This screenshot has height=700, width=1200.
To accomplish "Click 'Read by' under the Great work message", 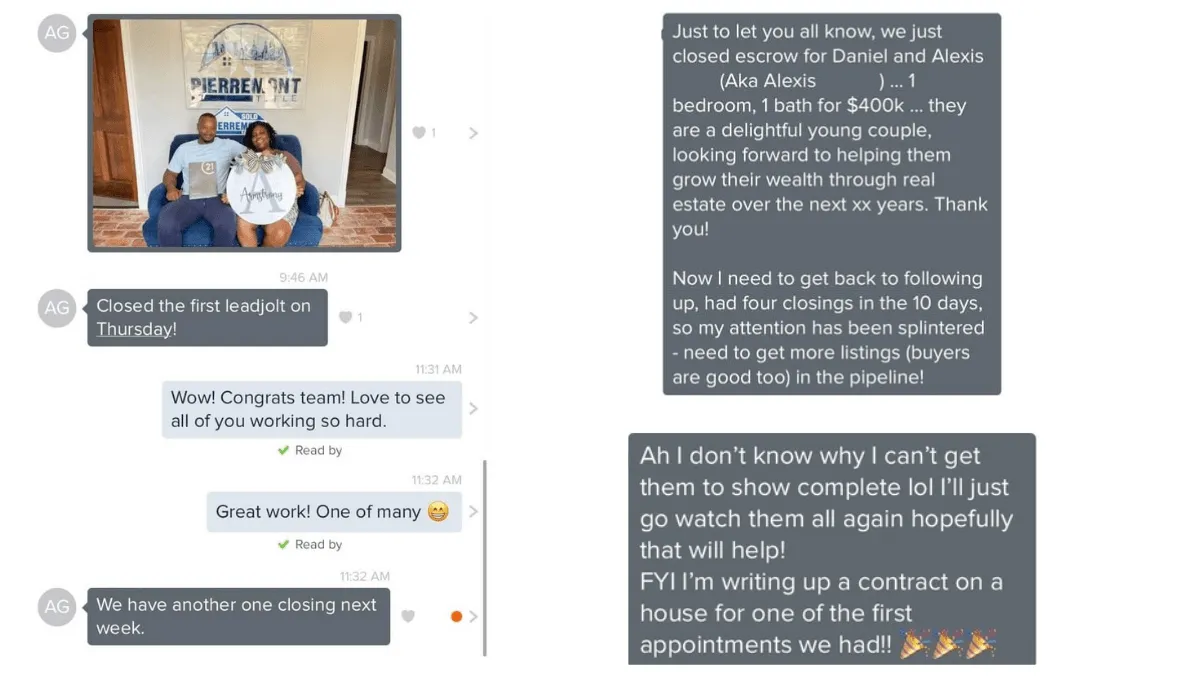I will 318,545.
